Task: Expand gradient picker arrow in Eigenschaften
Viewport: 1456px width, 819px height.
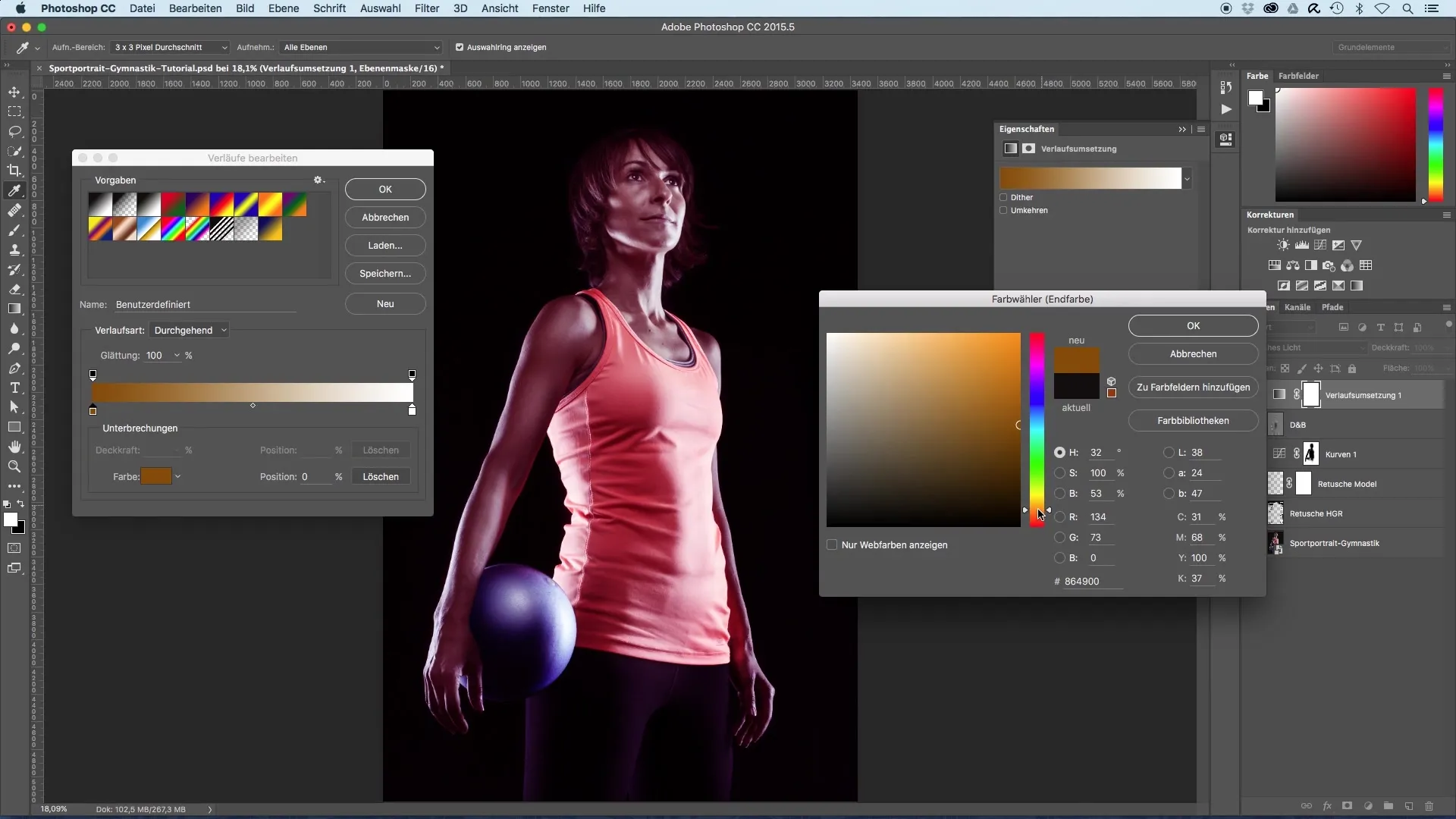Action: (1187, 179)
